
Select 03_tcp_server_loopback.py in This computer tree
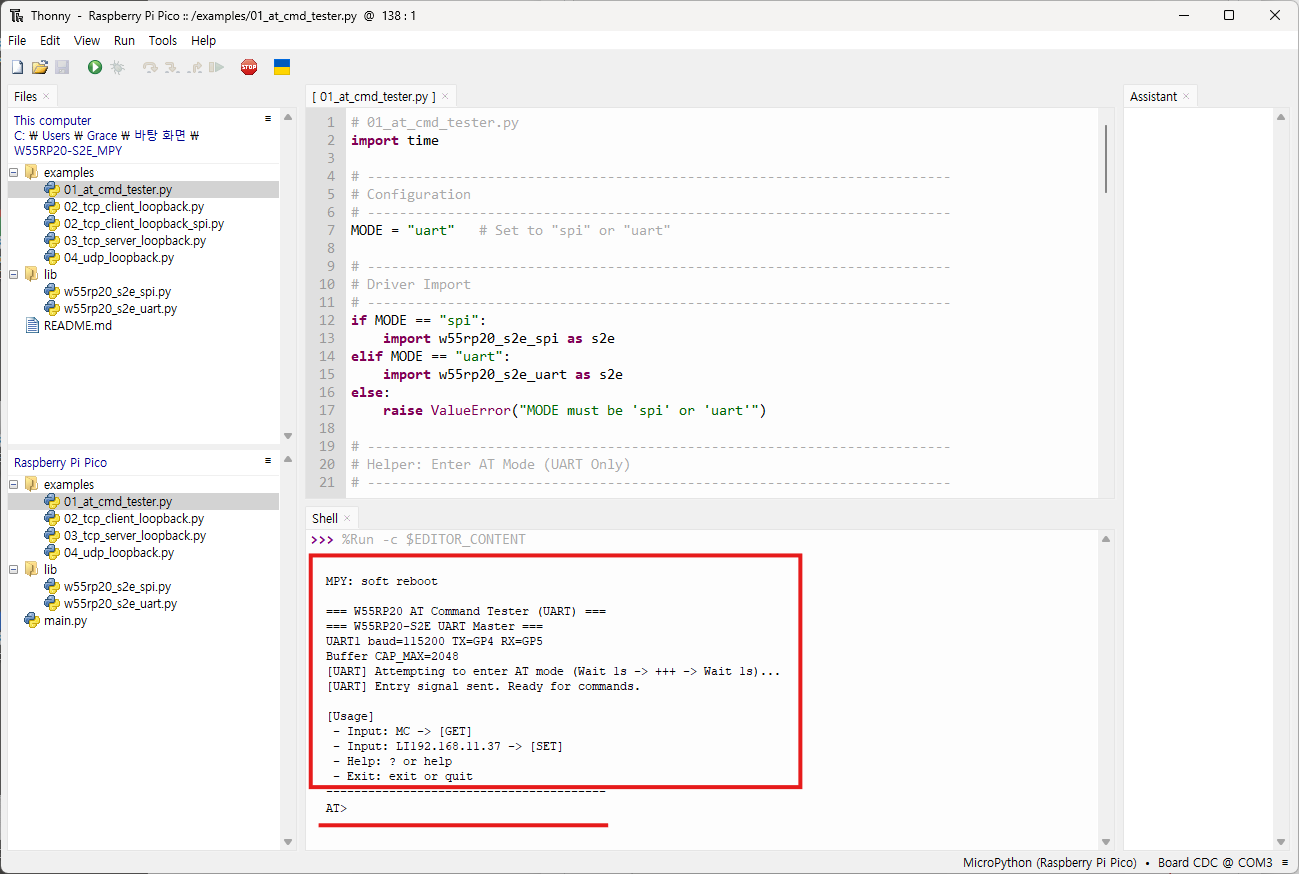(x=134, y=241)
